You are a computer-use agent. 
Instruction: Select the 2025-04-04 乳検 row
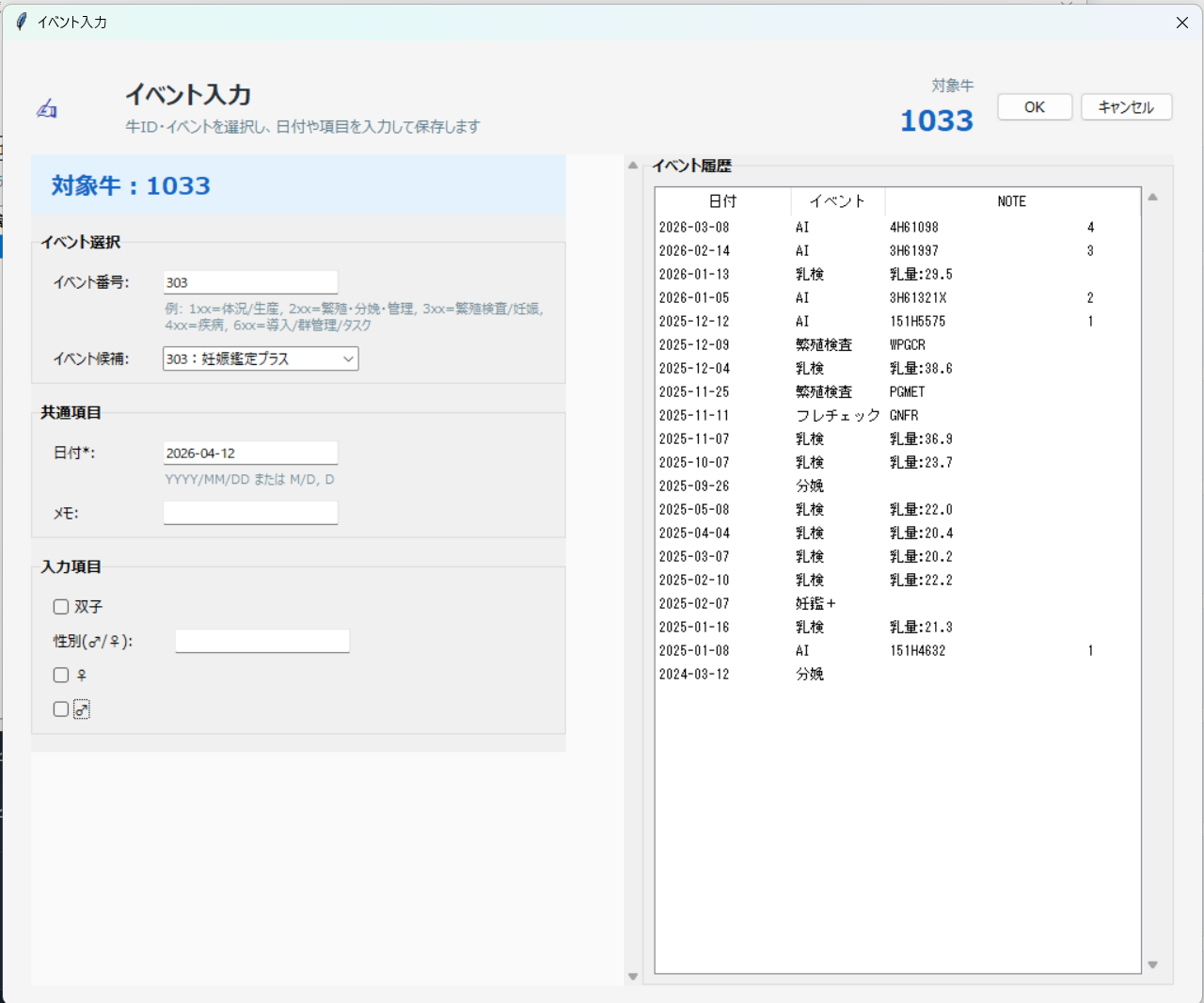pyautogui.click(x=897, y=533)
